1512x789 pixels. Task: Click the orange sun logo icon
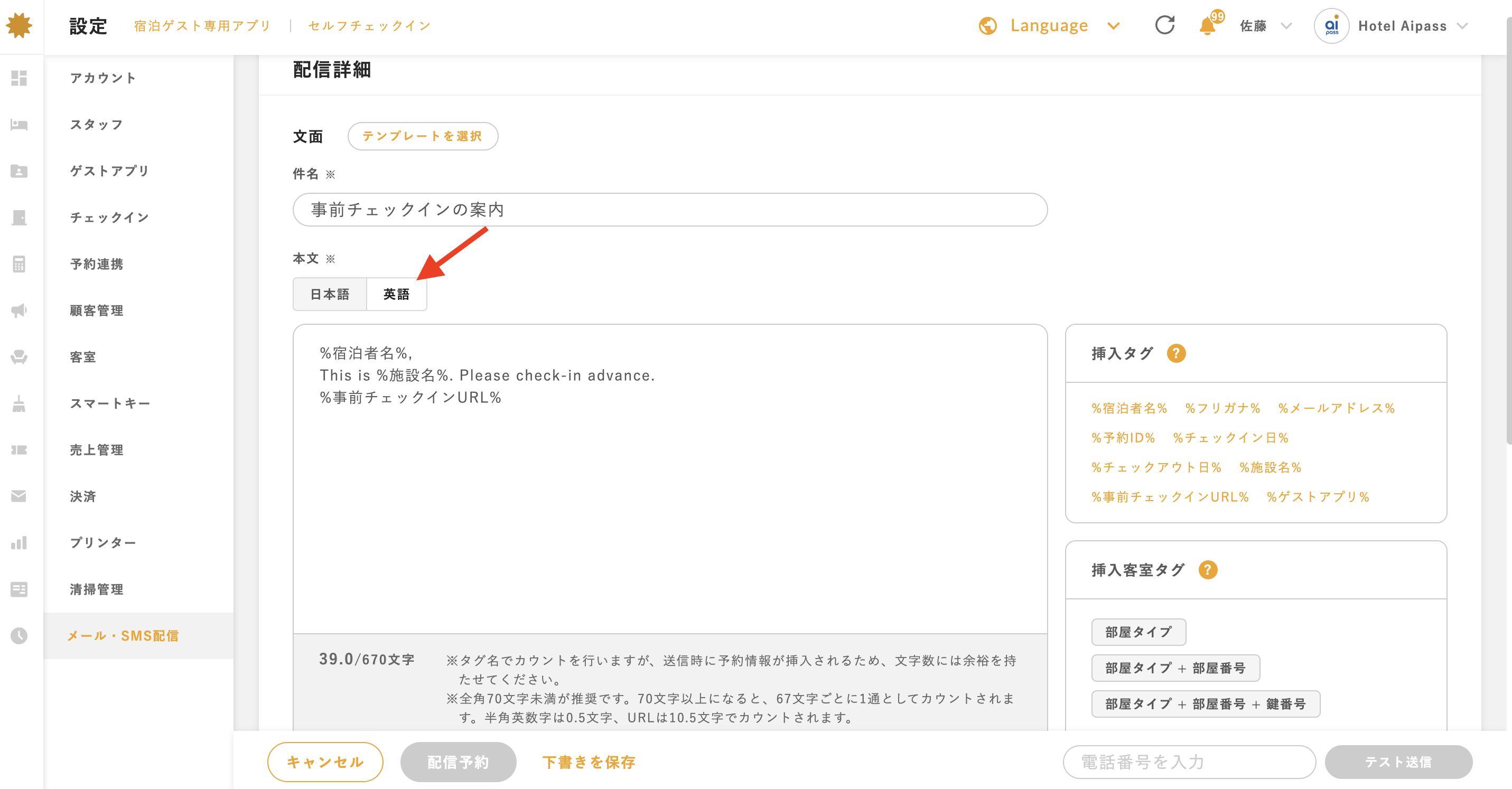(x=20, y=26)
